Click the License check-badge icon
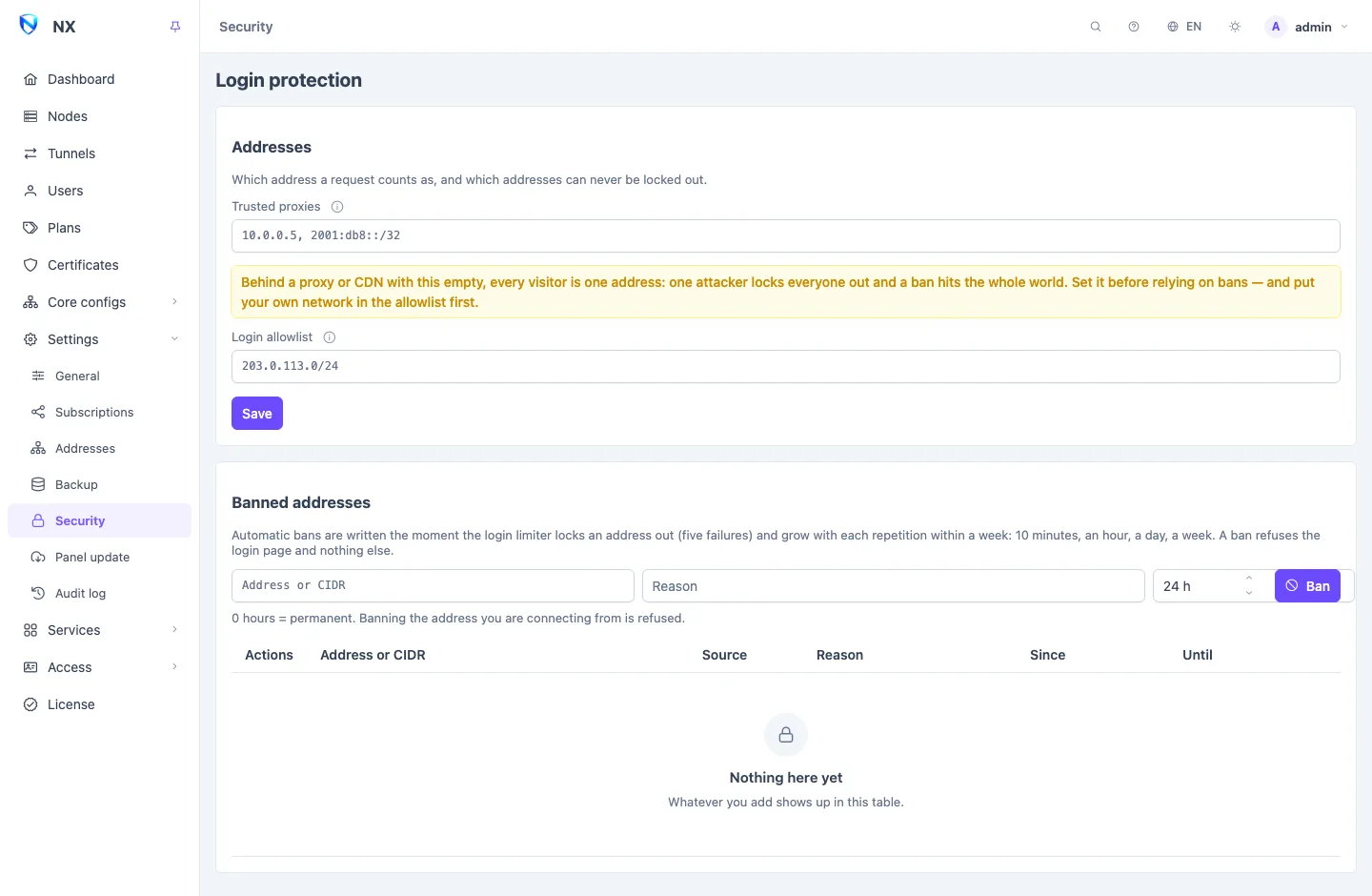The image size is (1372, 896). point(30,704)
